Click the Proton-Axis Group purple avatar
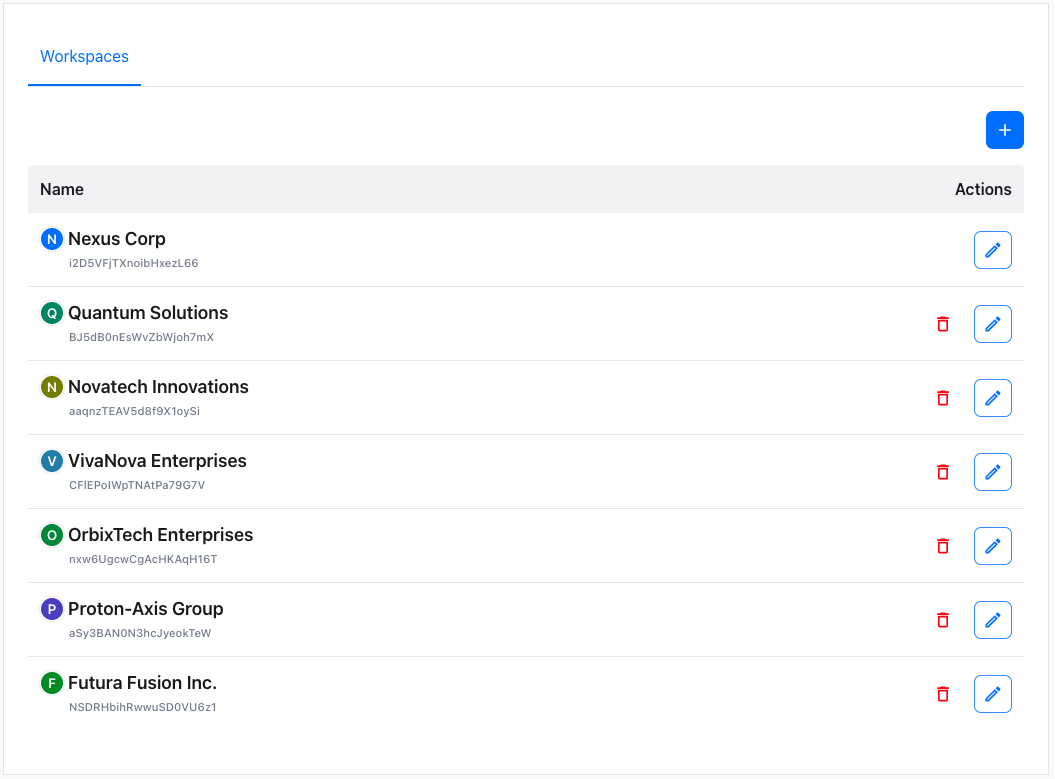1055x779 pixels. (51, 609)
